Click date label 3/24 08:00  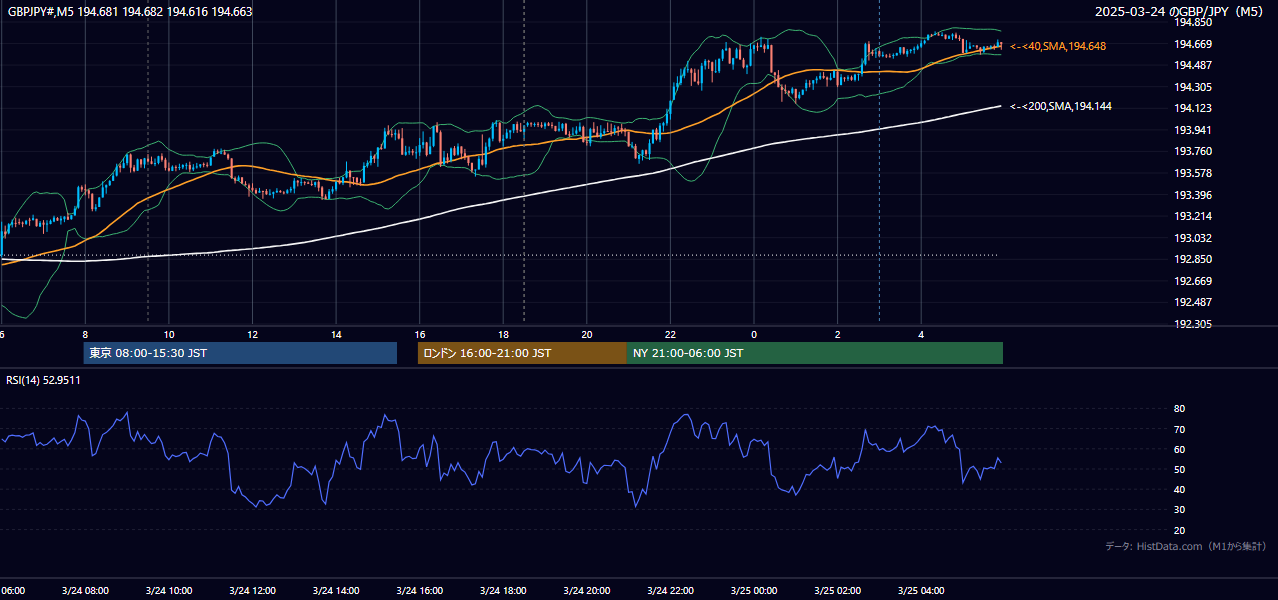tap(85, 591)
